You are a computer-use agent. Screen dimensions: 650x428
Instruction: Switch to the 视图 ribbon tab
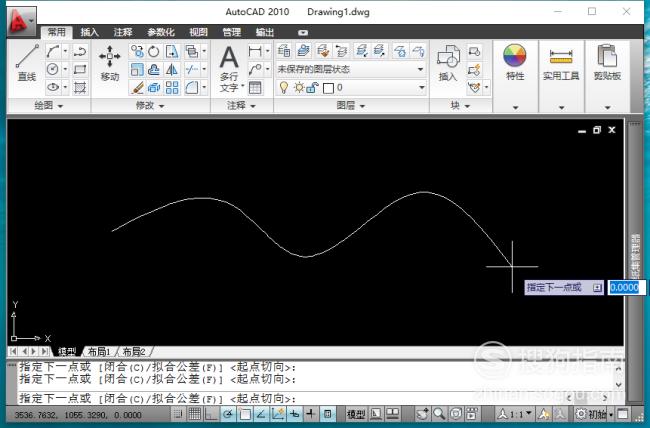pos(198,32)
